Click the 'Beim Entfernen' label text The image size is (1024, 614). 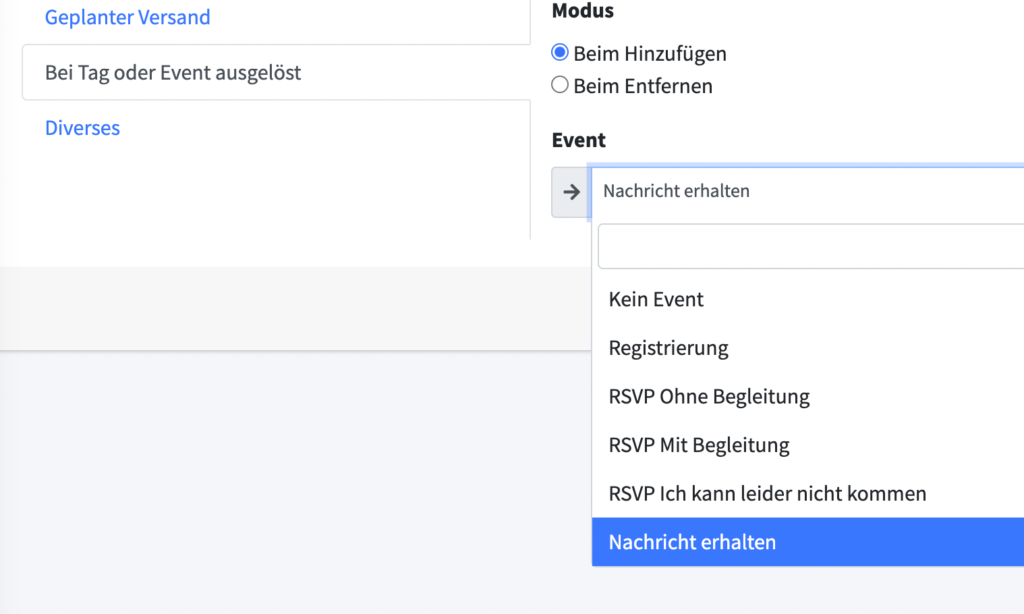(643, 86)
